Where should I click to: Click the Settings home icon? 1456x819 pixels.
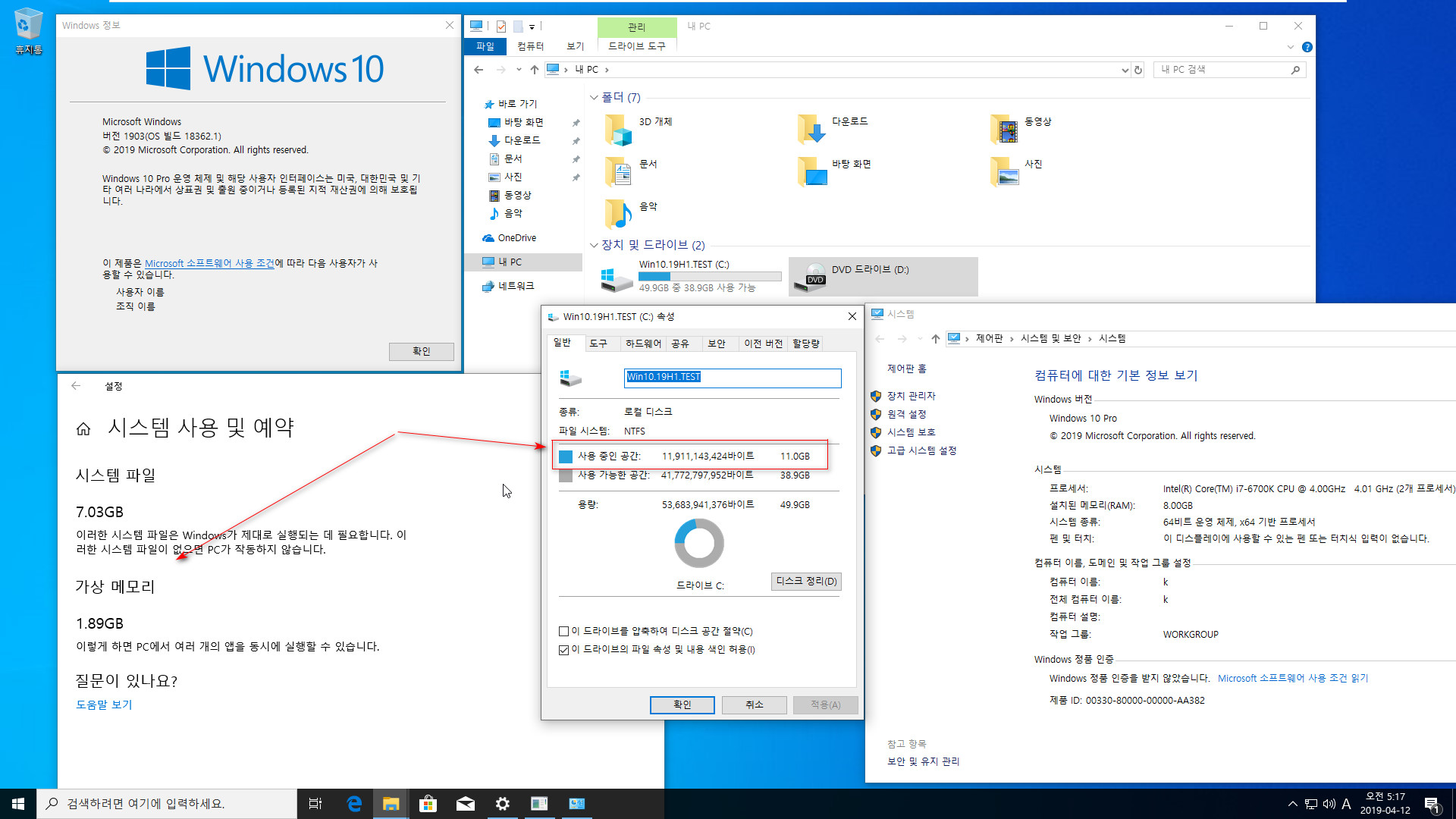[x=83, y=429]
